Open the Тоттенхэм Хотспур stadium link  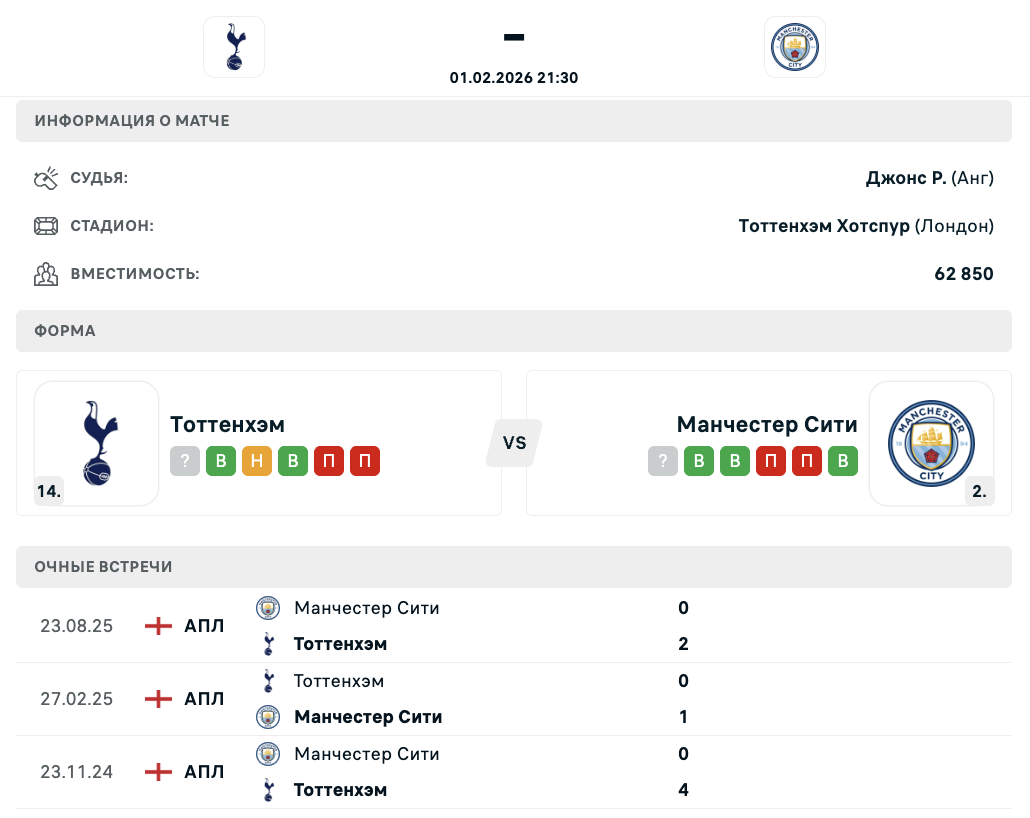[x=824, y=226]
